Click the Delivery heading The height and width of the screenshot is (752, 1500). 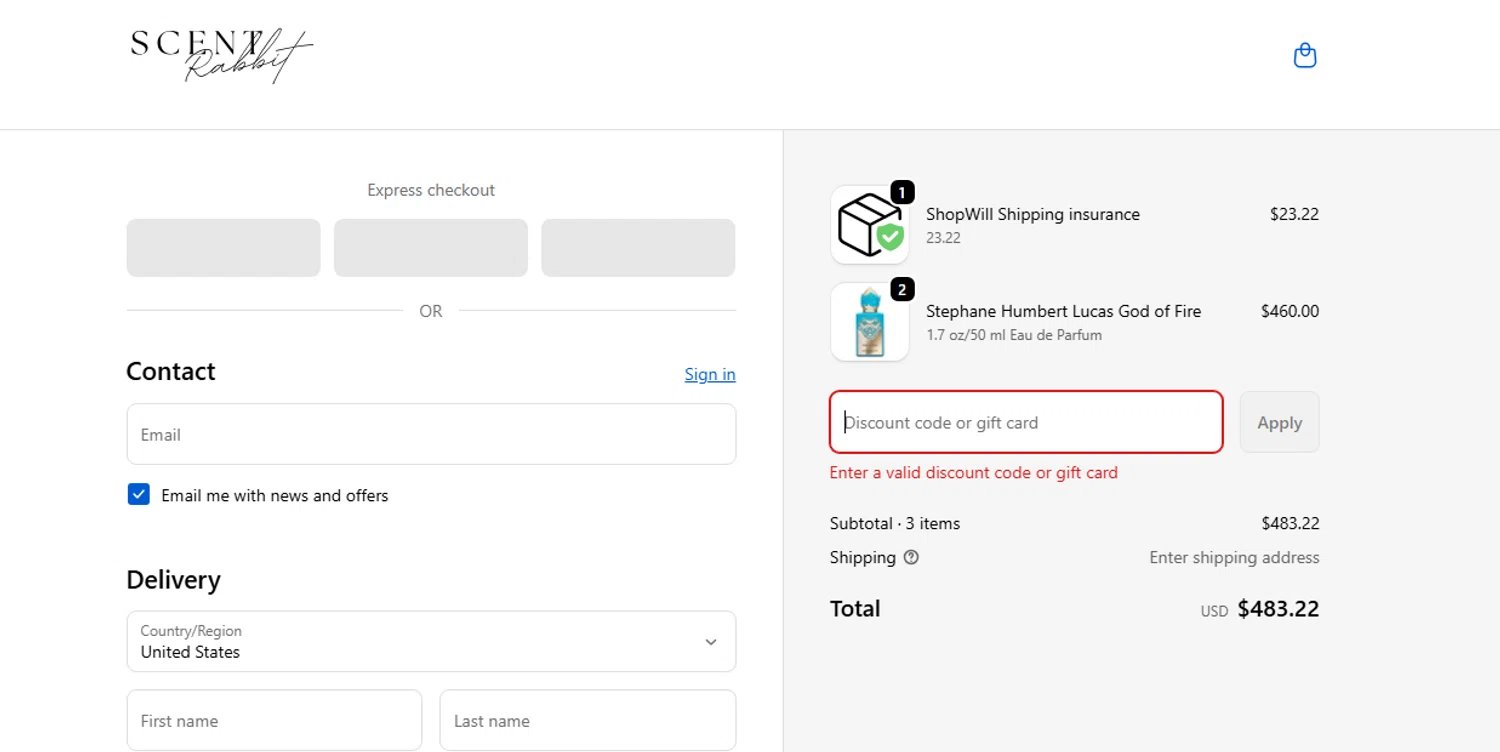173,580
